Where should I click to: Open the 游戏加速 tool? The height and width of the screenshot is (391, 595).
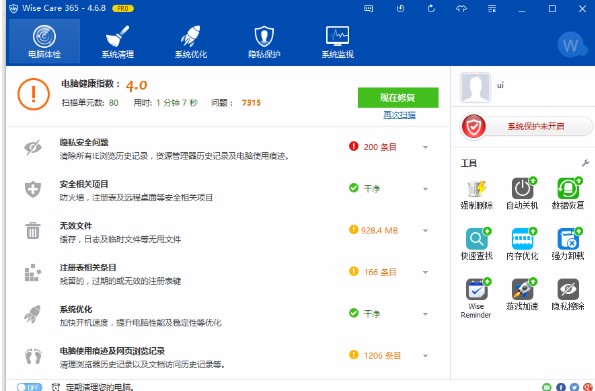522,295
